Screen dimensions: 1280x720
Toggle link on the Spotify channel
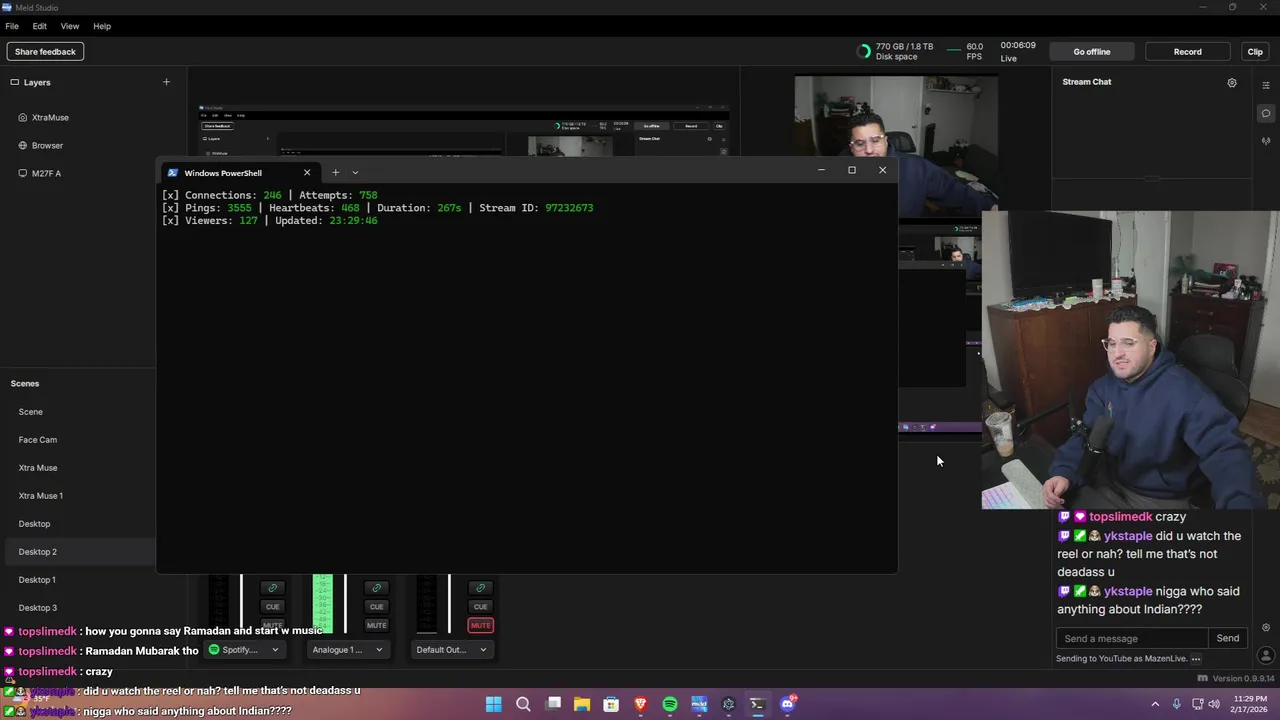click(x=272, y=588)
